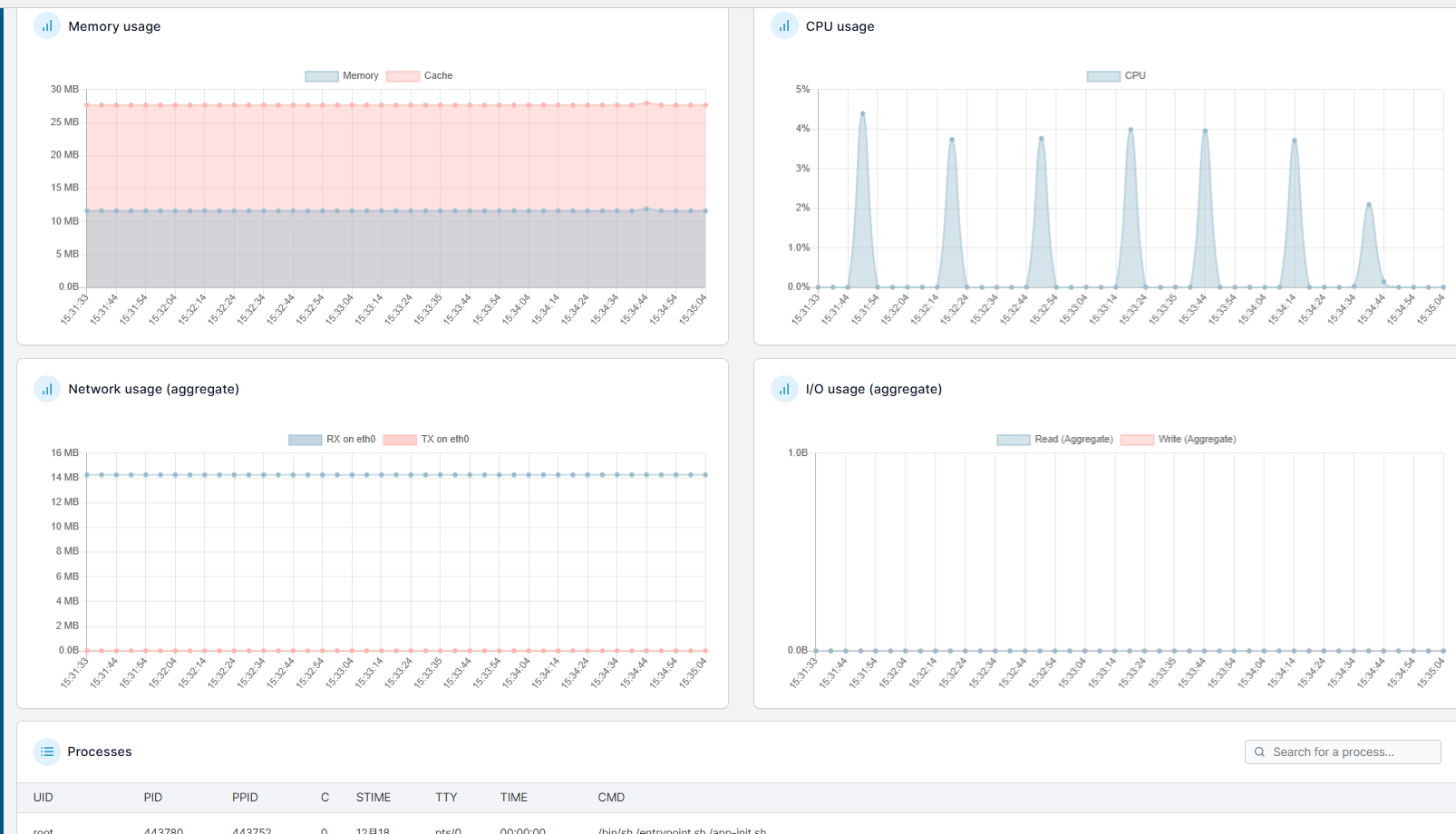Click the 30 MB memory axis label
This screenshot has width=1456, height=834.
coord(64,90)
